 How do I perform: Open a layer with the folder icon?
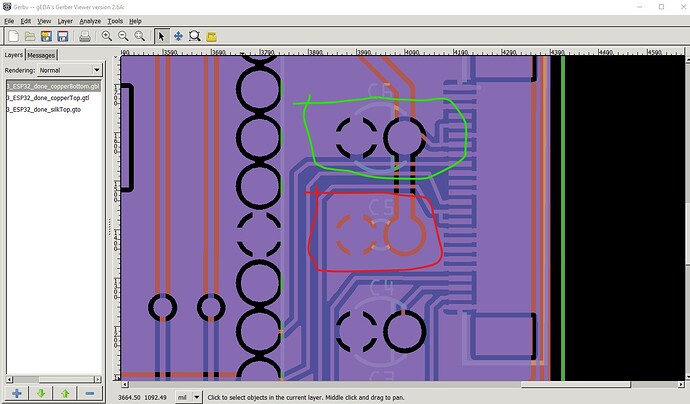(x=30, y=36)
